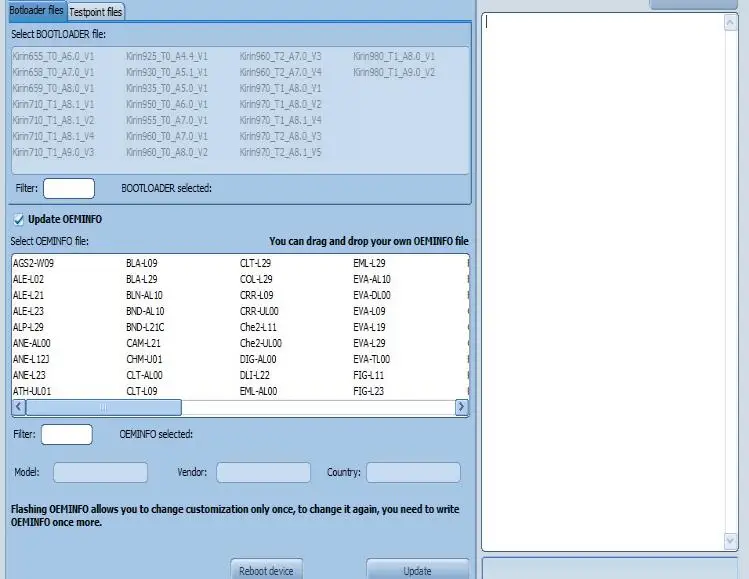Select CLT-L29 in the OEMINFO list
This screenshot has height=579, width=749.
pyautogui.click(x=256, y=263)
